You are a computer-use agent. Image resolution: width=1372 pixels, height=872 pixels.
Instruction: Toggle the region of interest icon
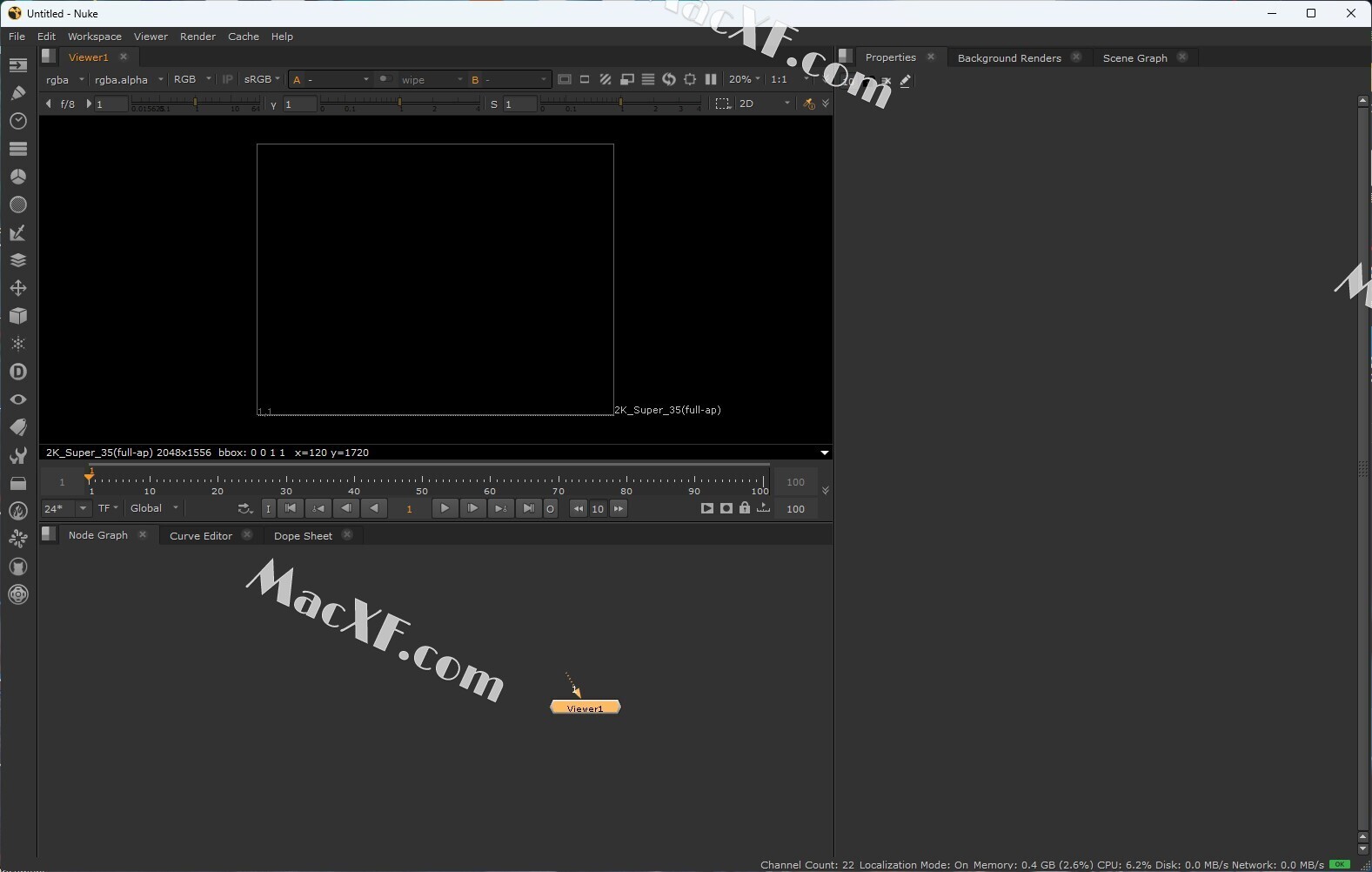tap(690, 79)
